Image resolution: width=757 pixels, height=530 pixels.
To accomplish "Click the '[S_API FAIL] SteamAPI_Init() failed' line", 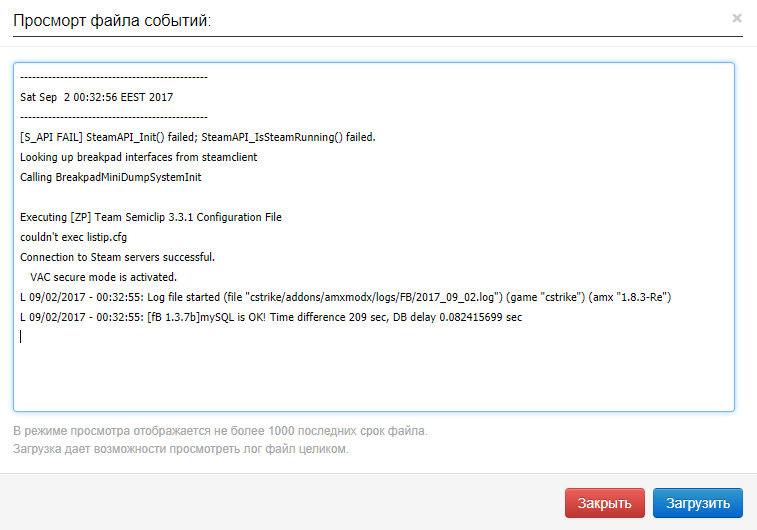I will [x=197, y=137].
